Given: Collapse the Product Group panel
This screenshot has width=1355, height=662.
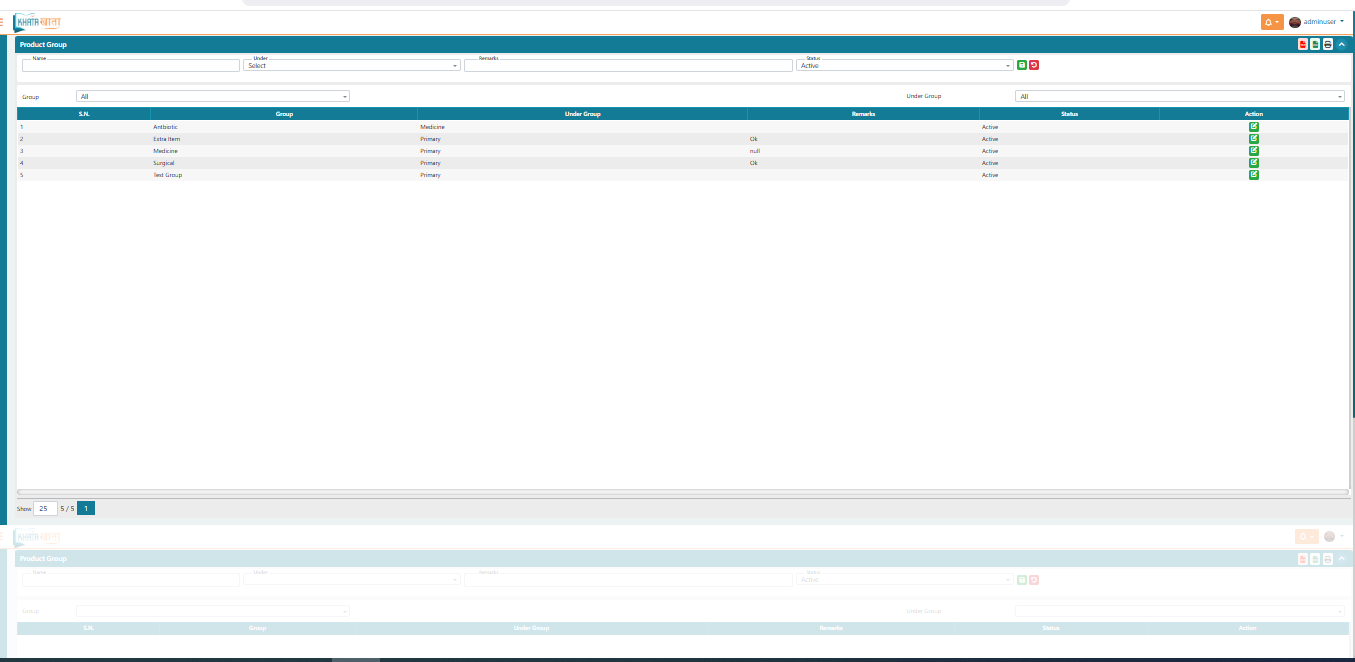Looking at the screenshot, I should coord(1342,44).
